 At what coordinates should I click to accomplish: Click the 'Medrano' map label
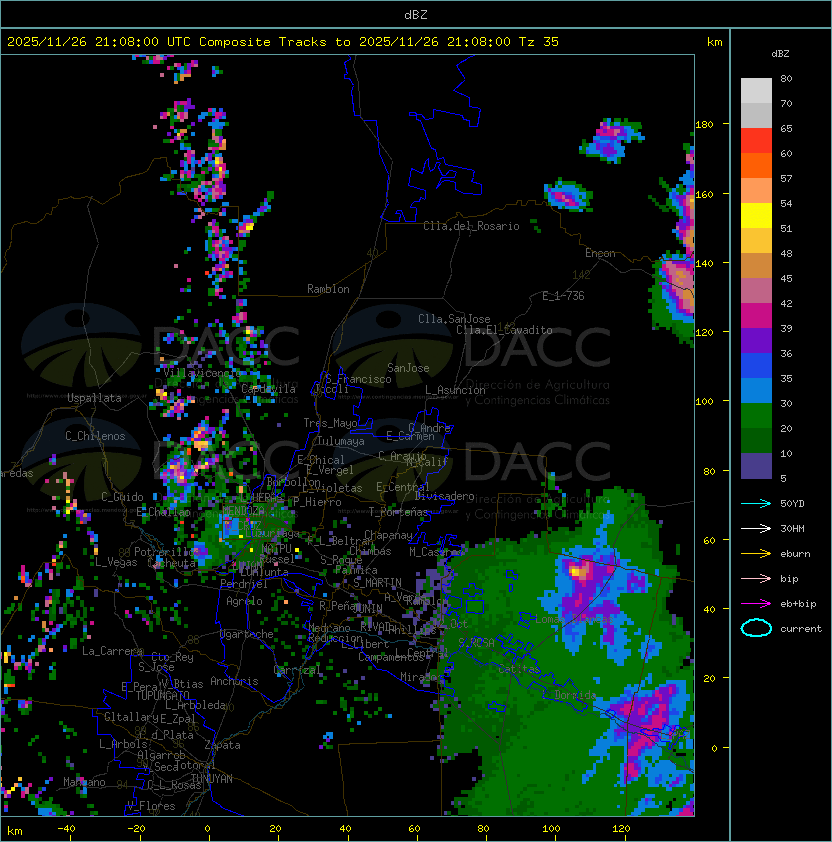pos(329,628)
